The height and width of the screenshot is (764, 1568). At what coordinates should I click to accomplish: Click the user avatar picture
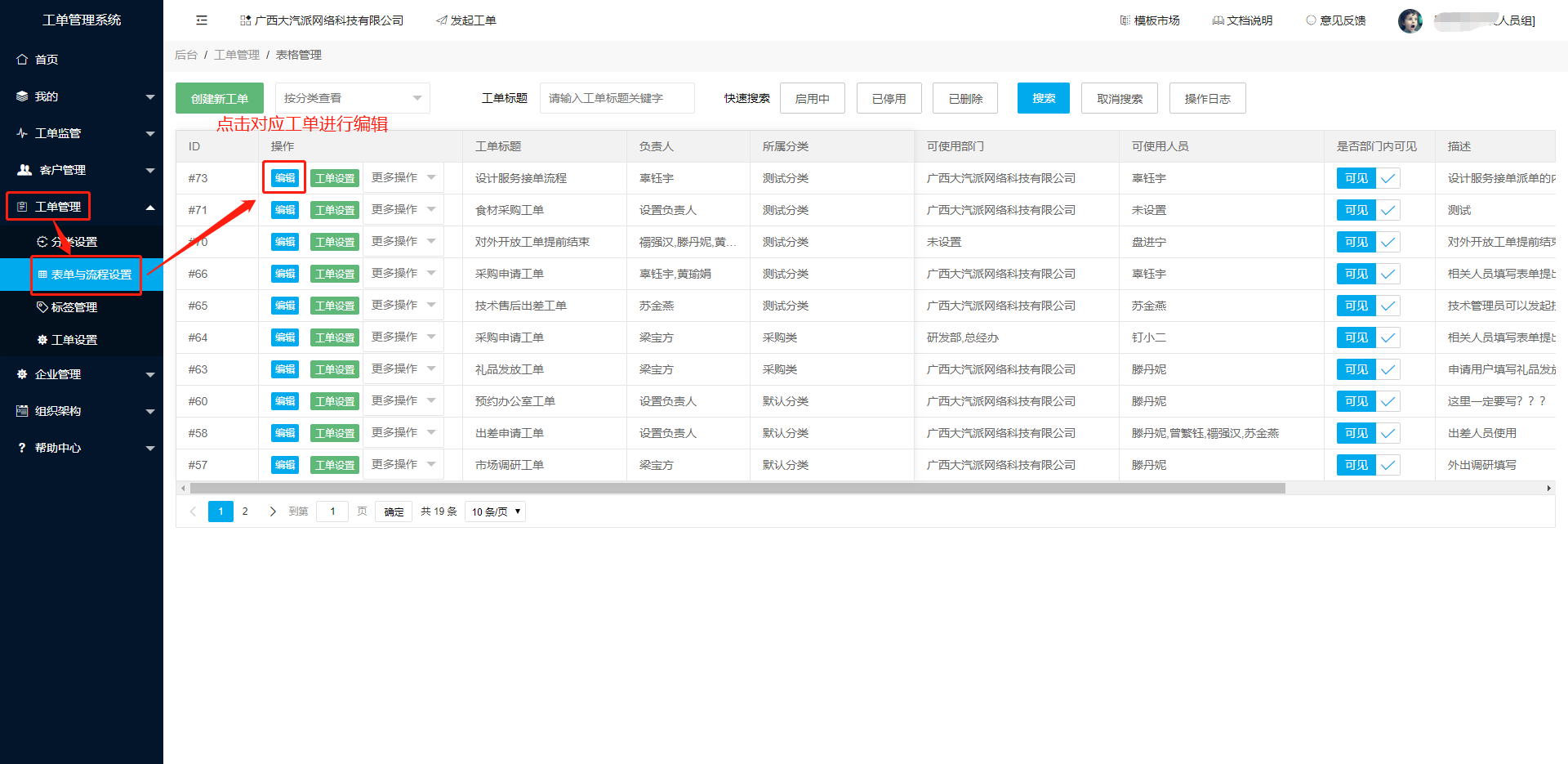[1410, 20]
